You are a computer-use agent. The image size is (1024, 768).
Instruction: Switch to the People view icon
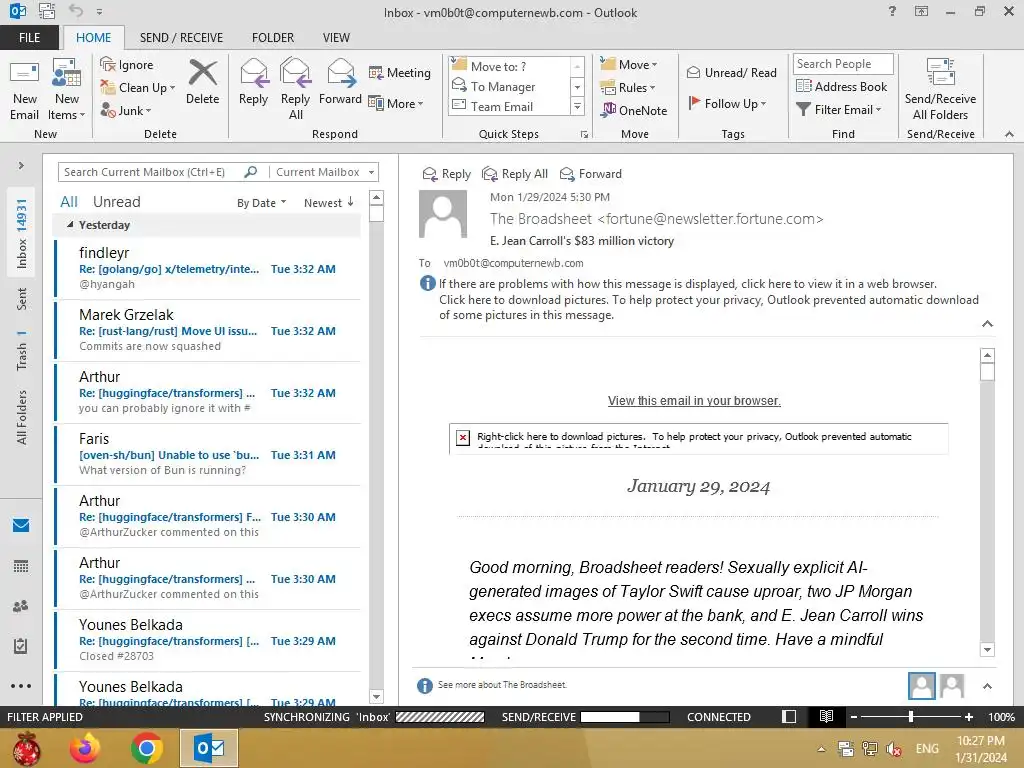point(21,606)
